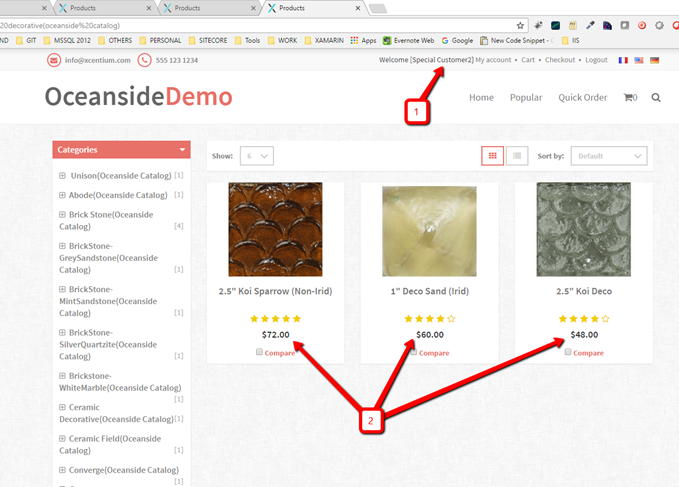Open the XAMARIN bookmarks folder

(x=324, y=40)
